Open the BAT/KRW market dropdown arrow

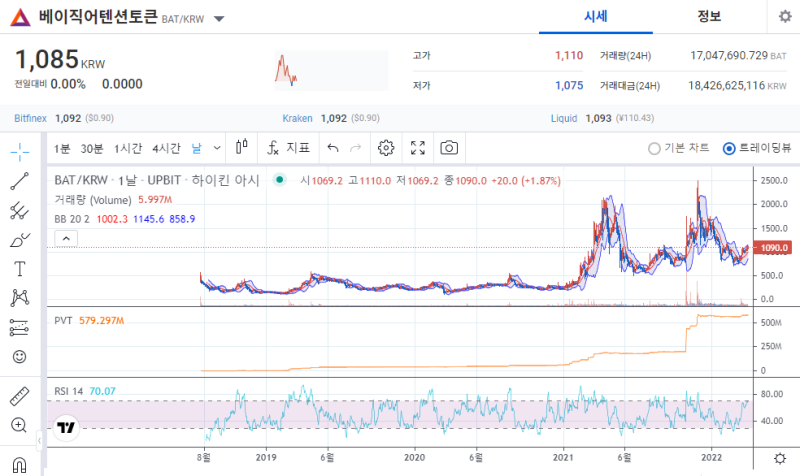[219, 19]
